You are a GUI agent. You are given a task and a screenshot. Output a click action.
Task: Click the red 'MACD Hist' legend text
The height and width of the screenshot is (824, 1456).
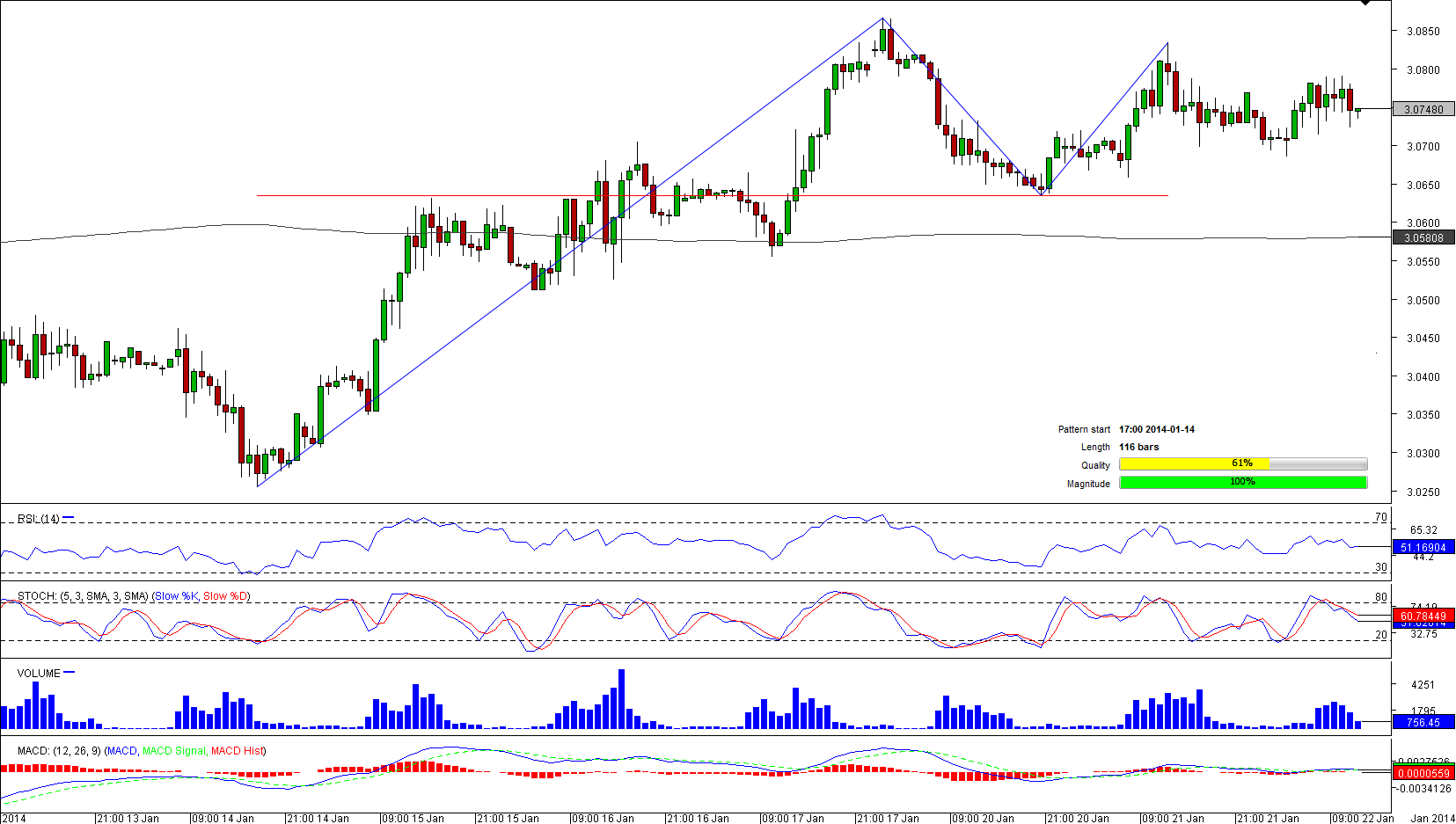pyautogui.click(x=237, y=751)
